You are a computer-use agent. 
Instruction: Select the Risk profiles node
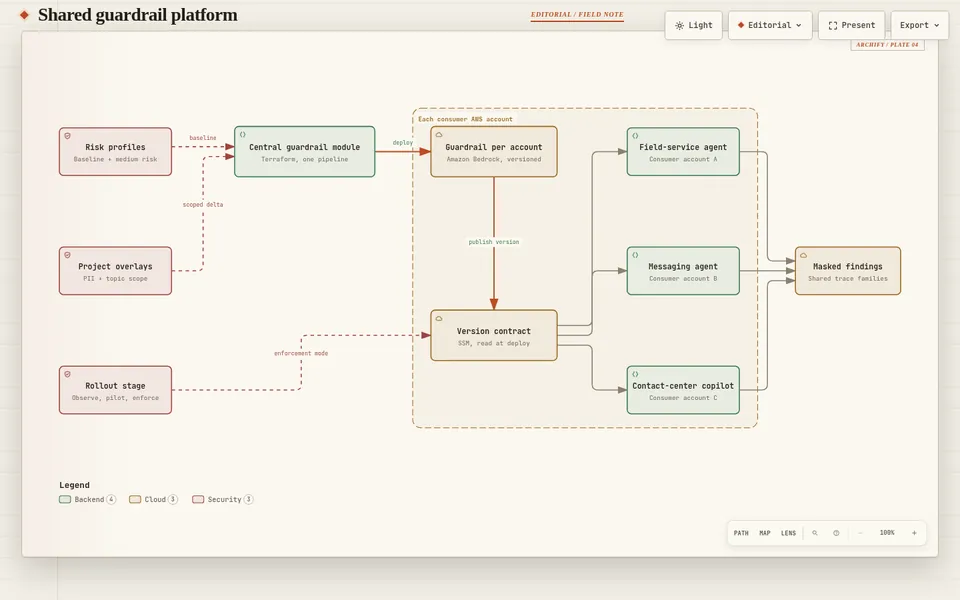[115, 152]
